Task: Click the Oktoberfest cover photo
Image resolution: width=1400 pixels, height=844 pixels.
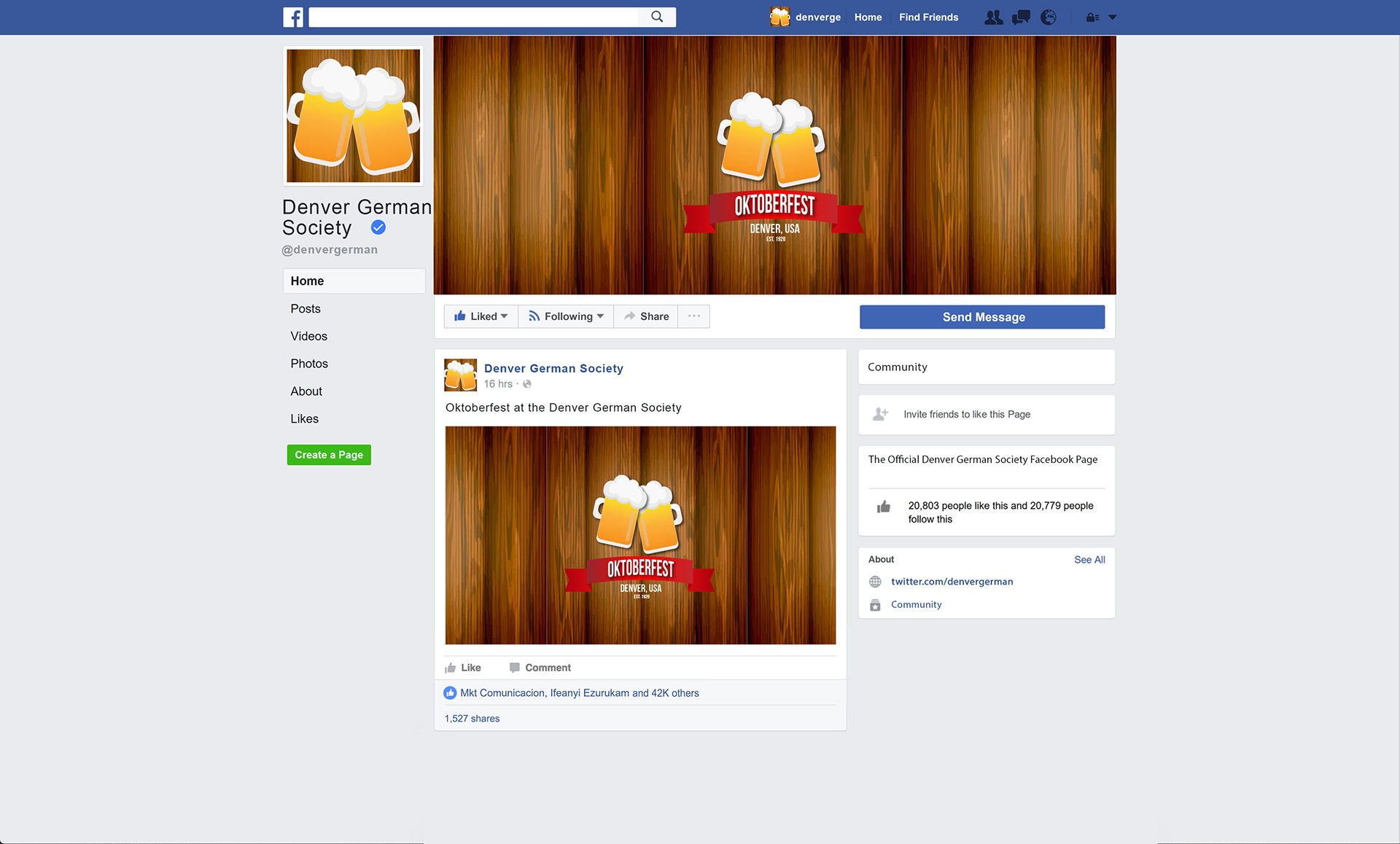Action: pyautogui.click(x=774, y=165)
